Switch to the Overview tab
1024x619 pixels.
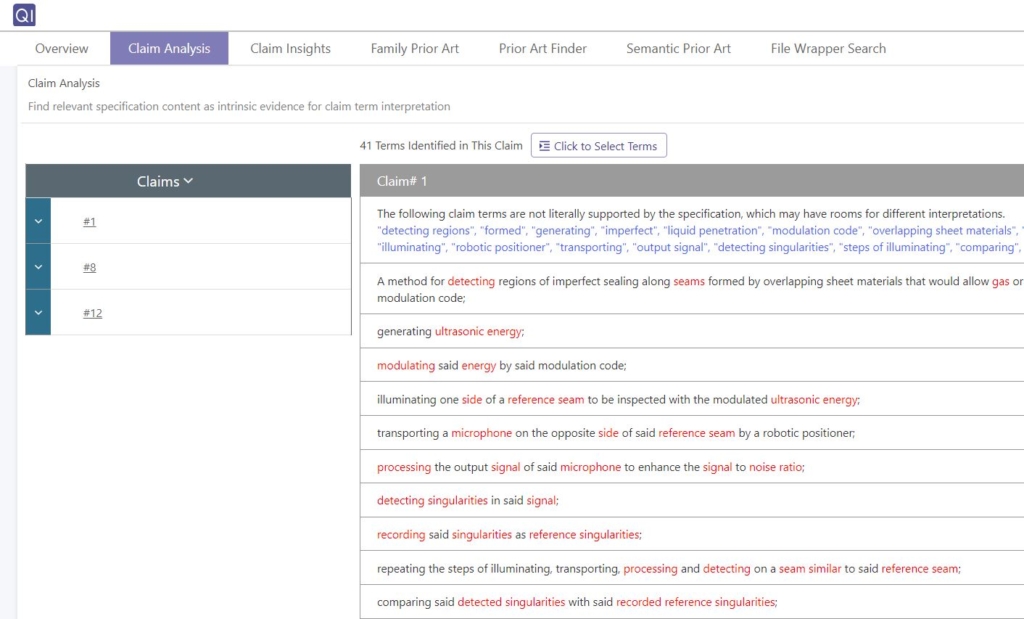pos(61,47)
